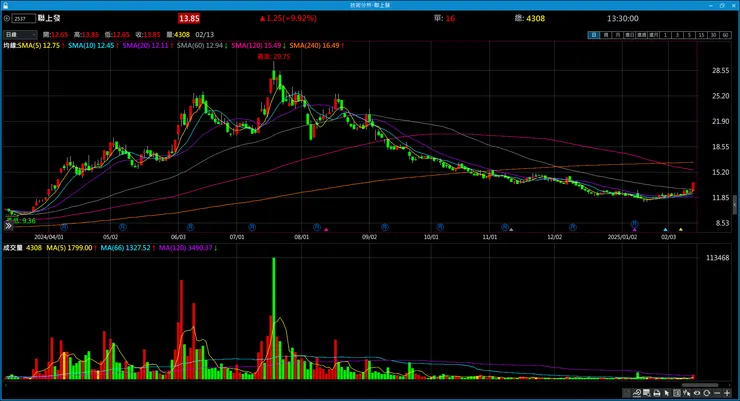Click the dimmed first icon in bottom toolbar
Viewport: 740px width, 401px height.
click(627, 393)
